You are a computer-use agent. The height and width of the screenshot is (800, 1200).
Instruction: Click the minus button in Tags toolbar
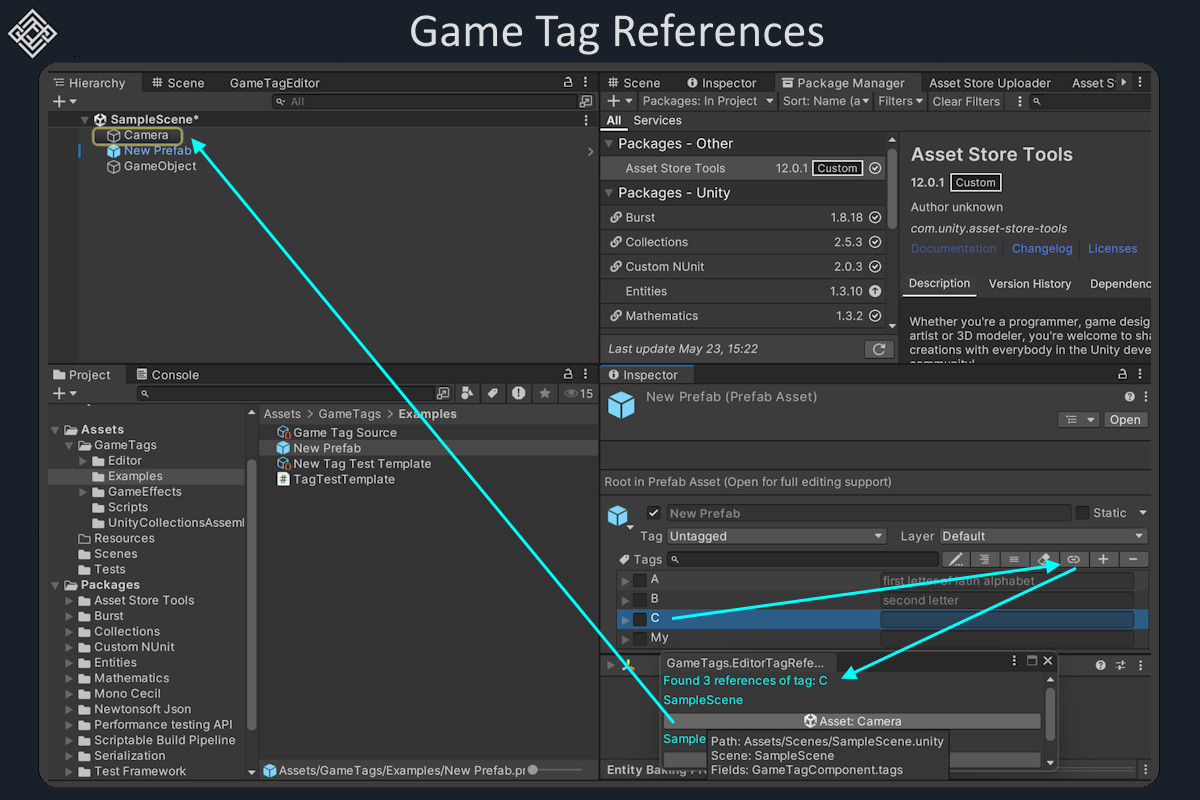point(1133,560)
